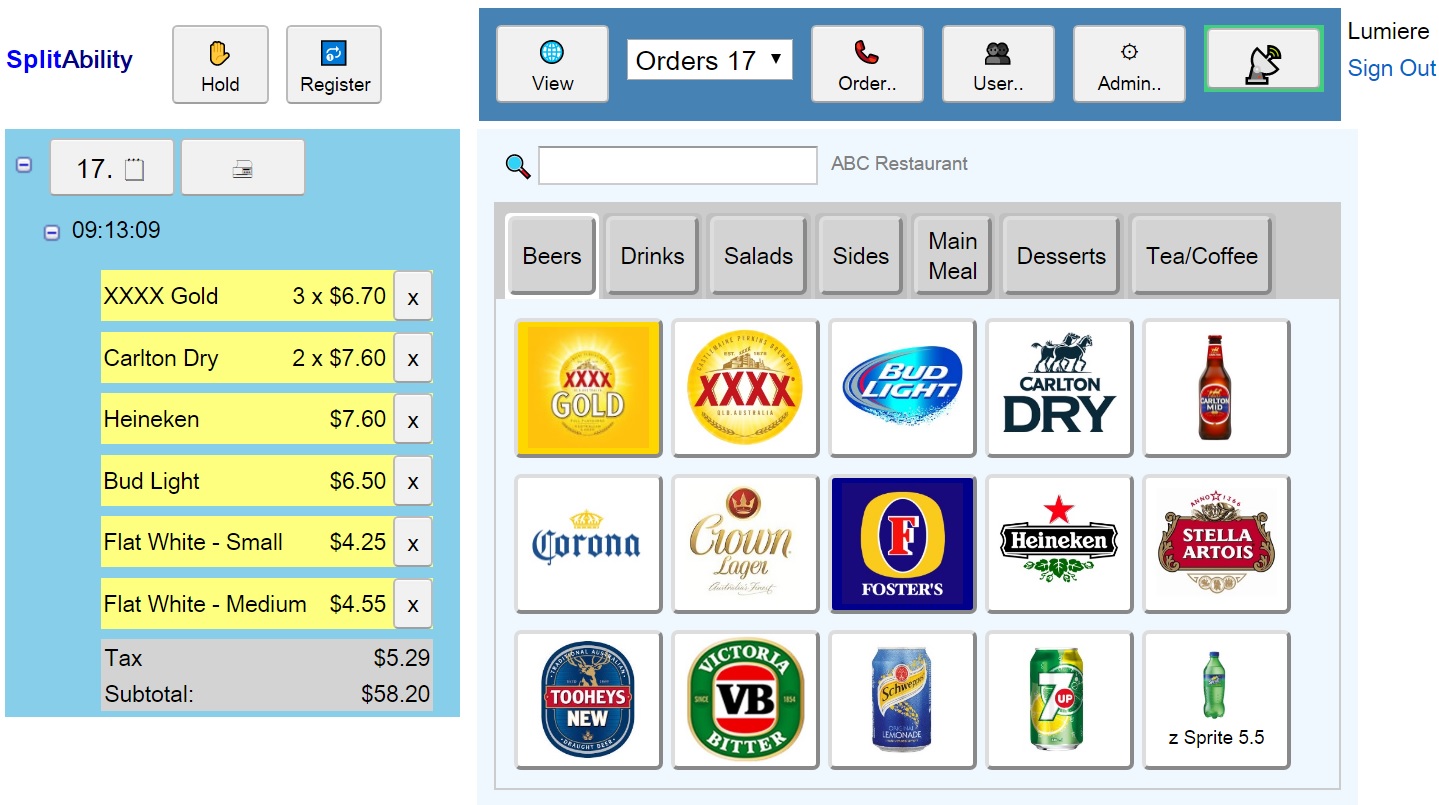Open the Sides tab
This screenshot has height=805, width=1439.
(861, 256)
